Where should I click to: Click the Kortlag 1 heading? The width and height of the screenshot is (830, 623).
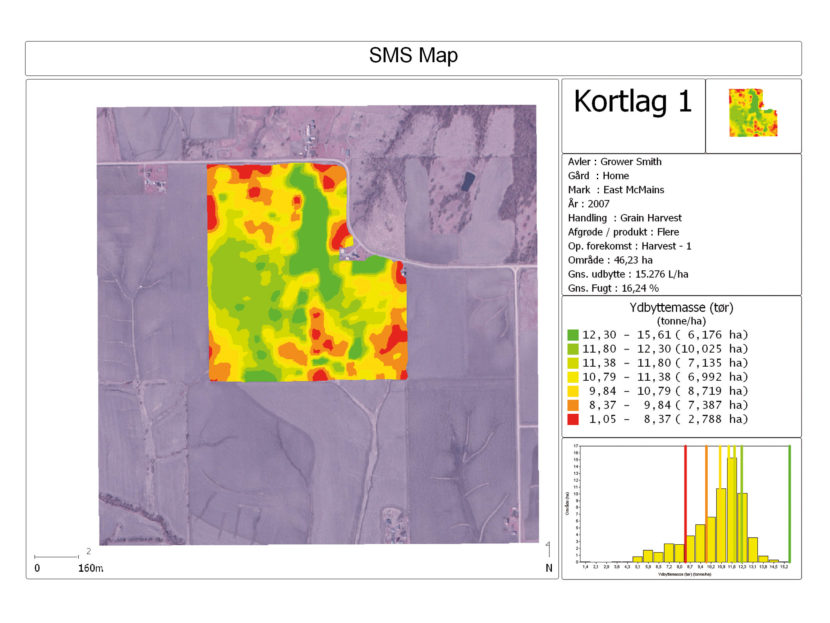point(633,101)
